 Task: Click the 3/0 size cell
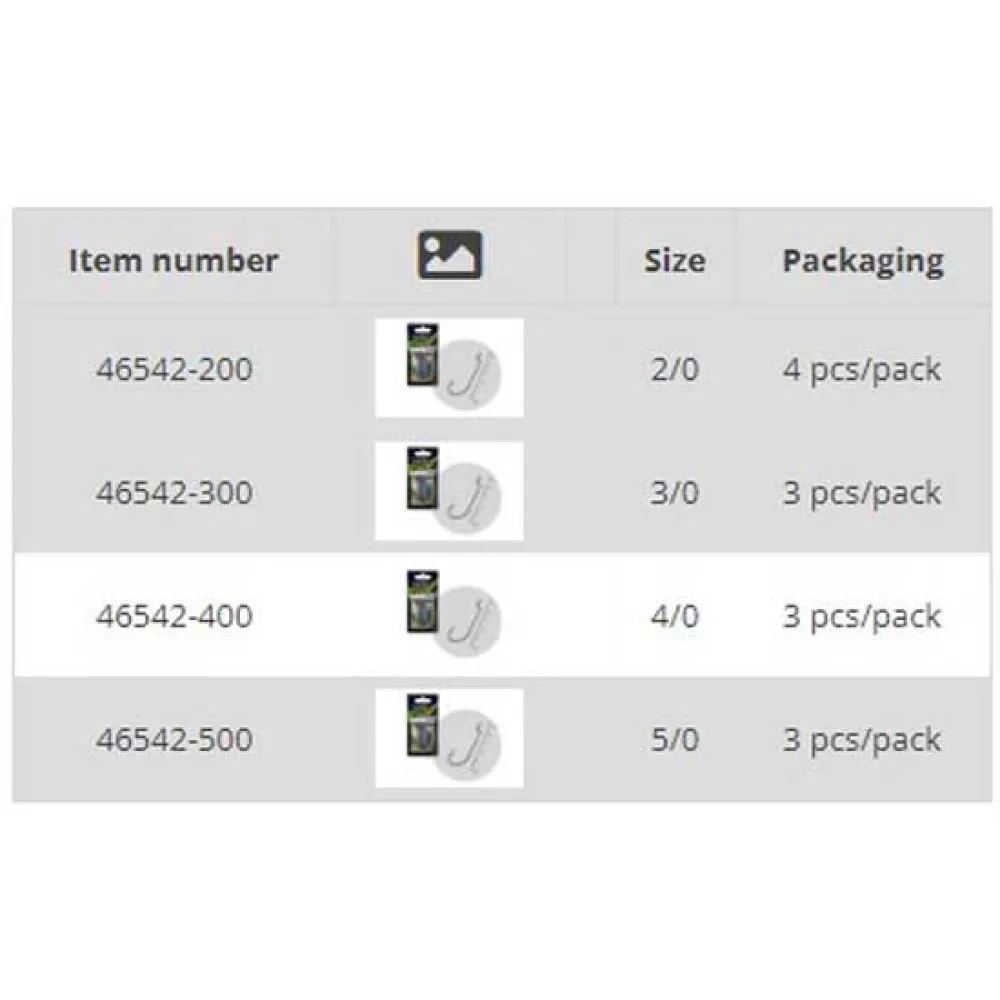tap(674, 493)
